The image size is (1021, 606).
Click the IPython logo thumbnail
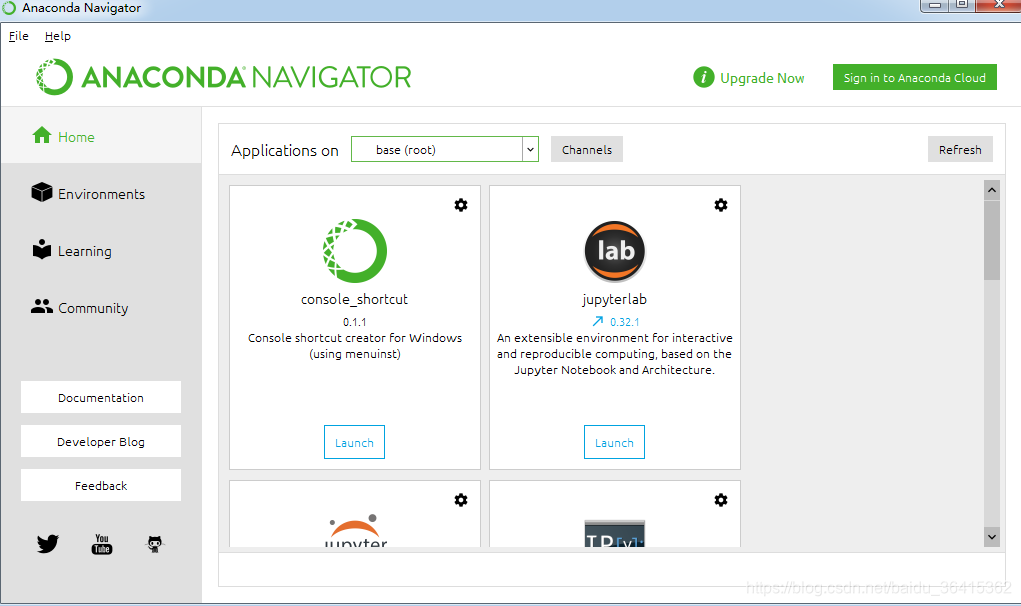click(615, 533)
